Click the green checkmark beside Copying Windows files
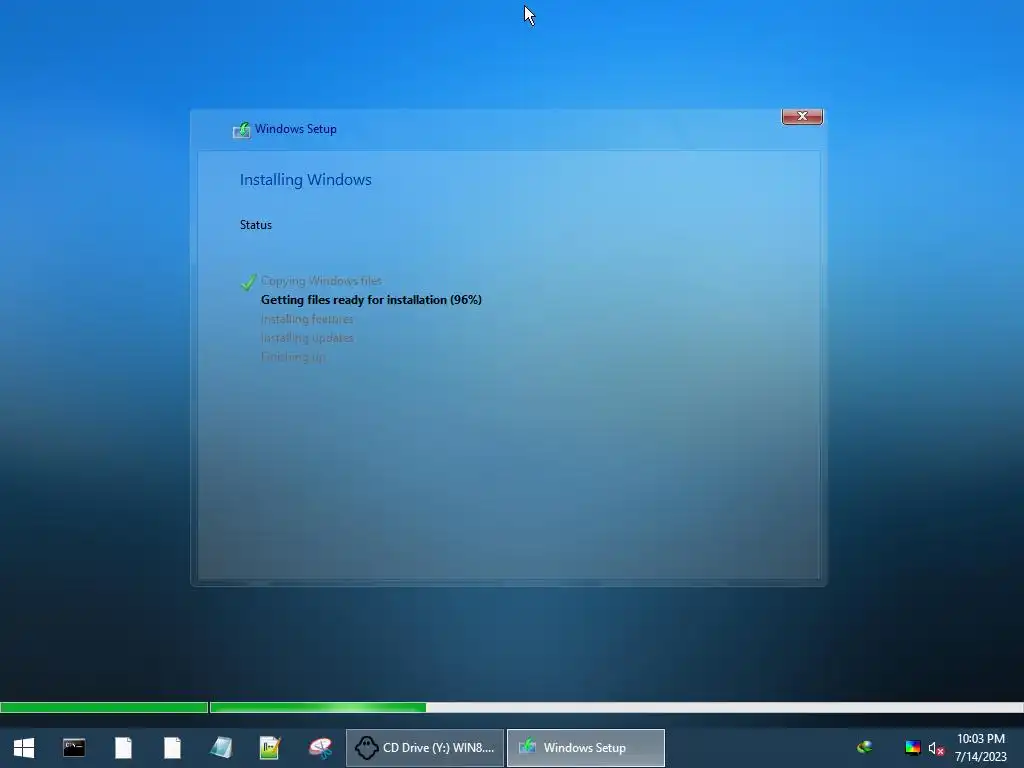 (x=248, y=281)
